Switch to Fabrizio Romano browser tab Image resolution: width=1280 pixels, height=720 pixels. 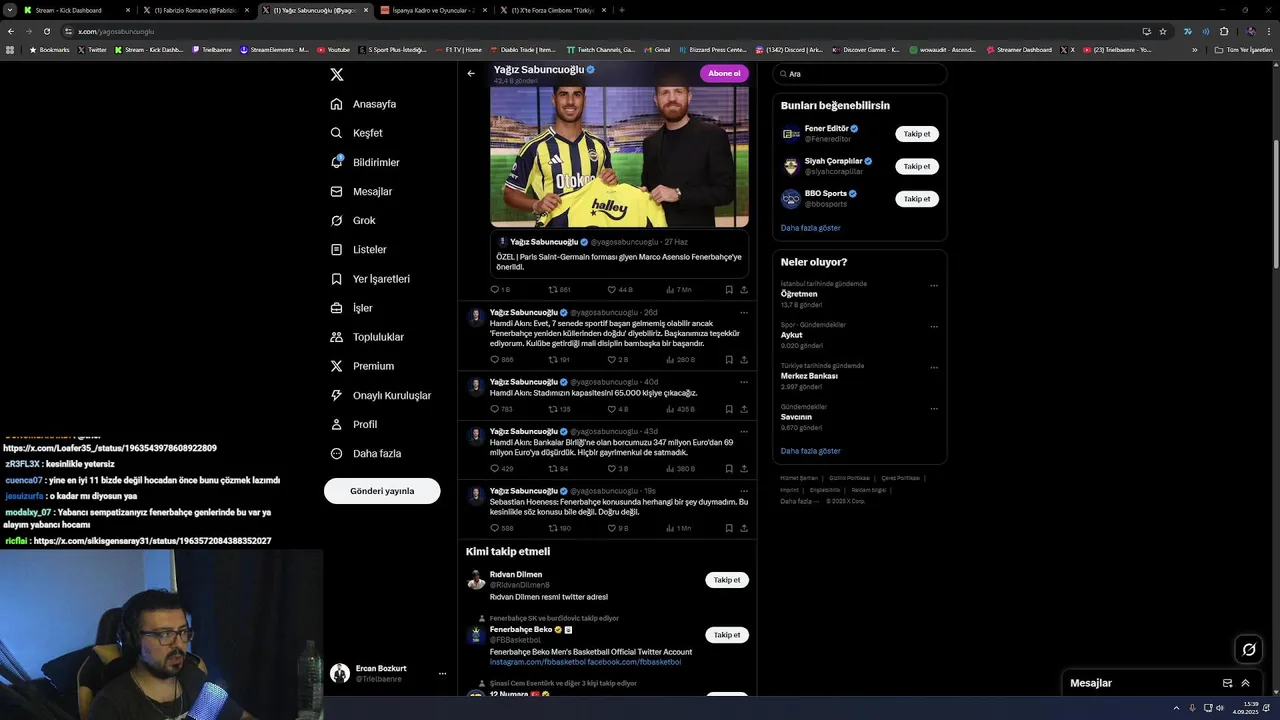pyautogui.click(x=195, y=10)
